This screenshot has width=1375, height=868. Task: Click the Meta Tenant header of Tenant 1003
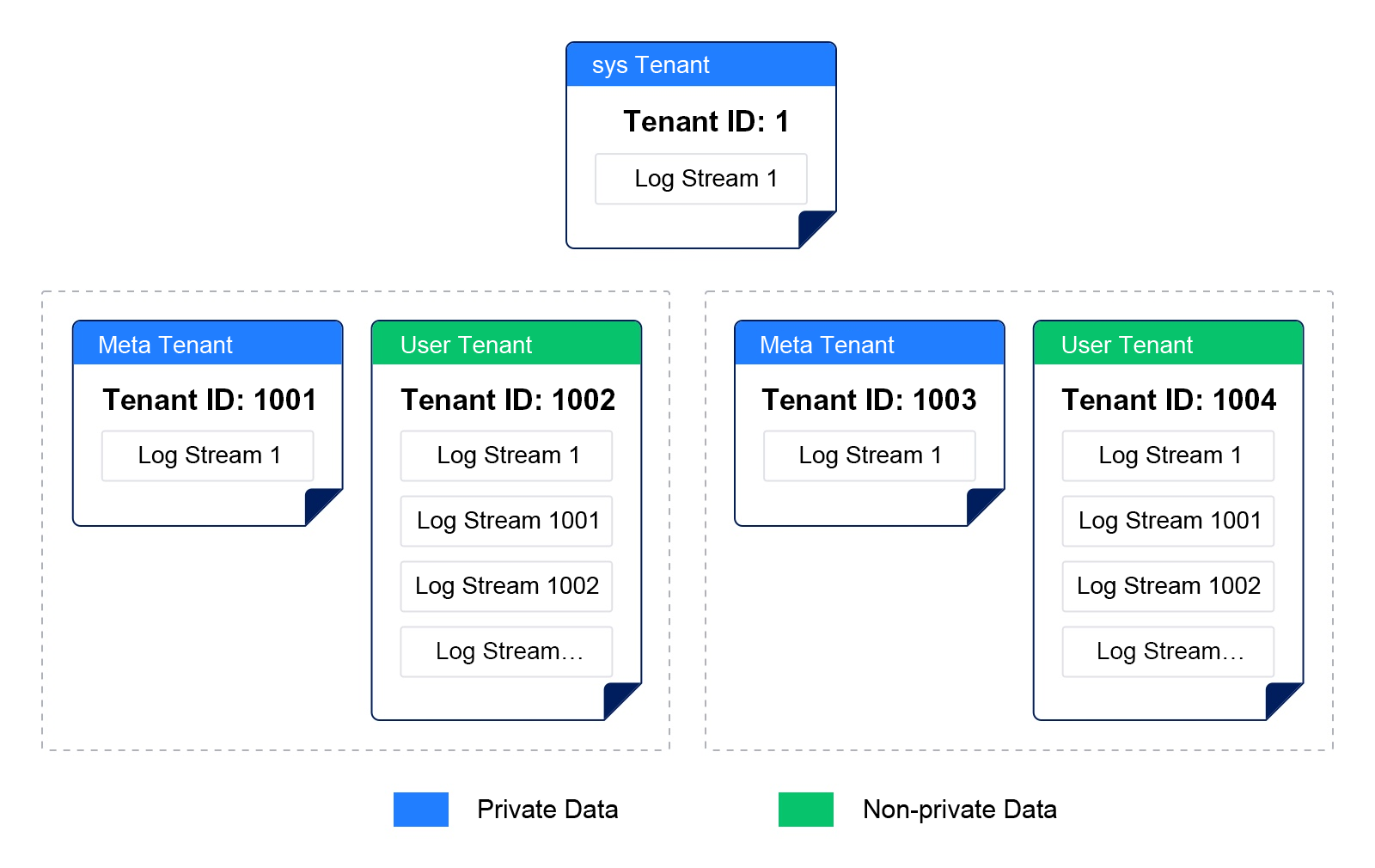(870, 344)
